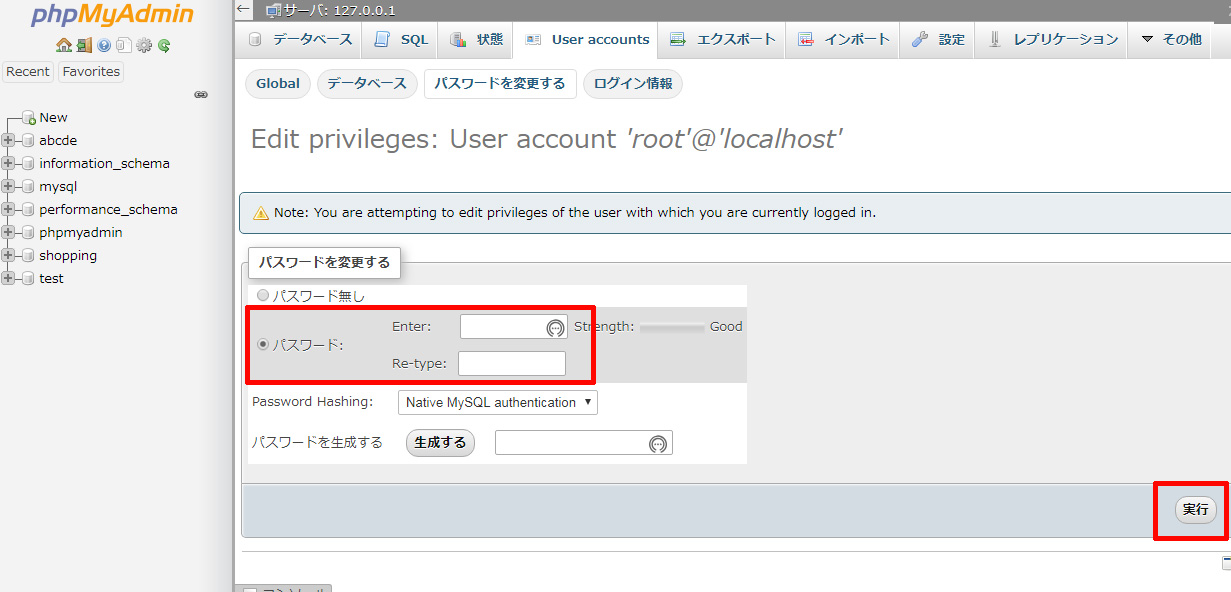Click the logout door icon
Image resolution: width=1231 pixels, height=592 pixels.
(x=84, y=45)
